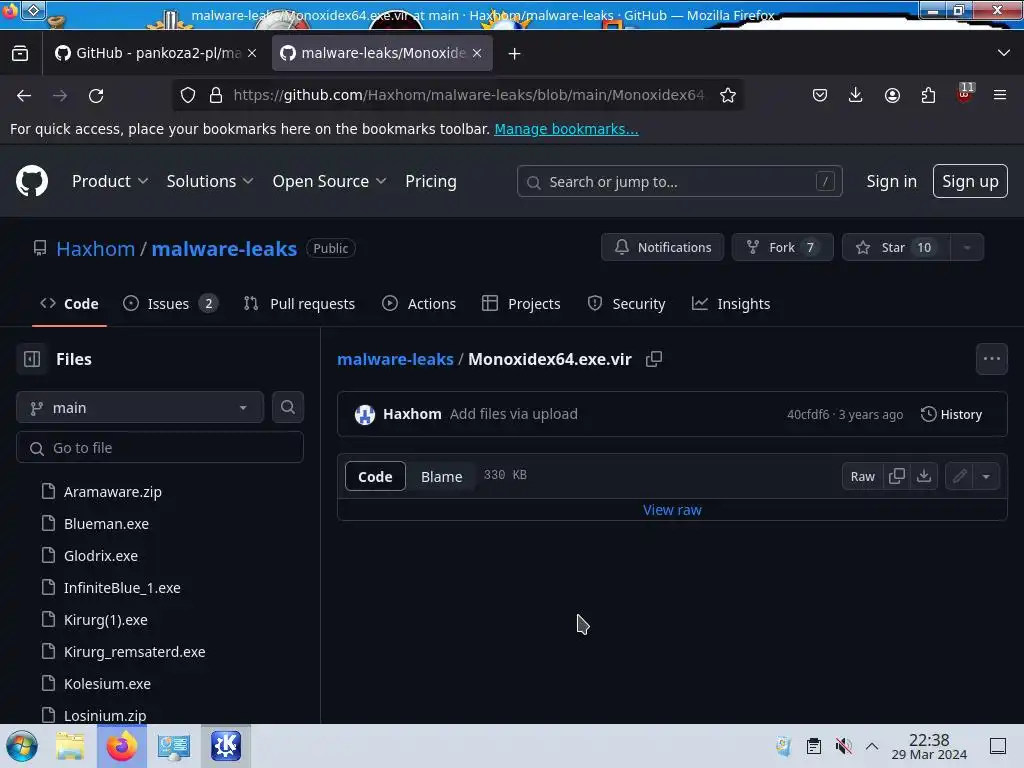Select the Code view toggle
The image size is (1024, 768).
[x=375, y=477]
